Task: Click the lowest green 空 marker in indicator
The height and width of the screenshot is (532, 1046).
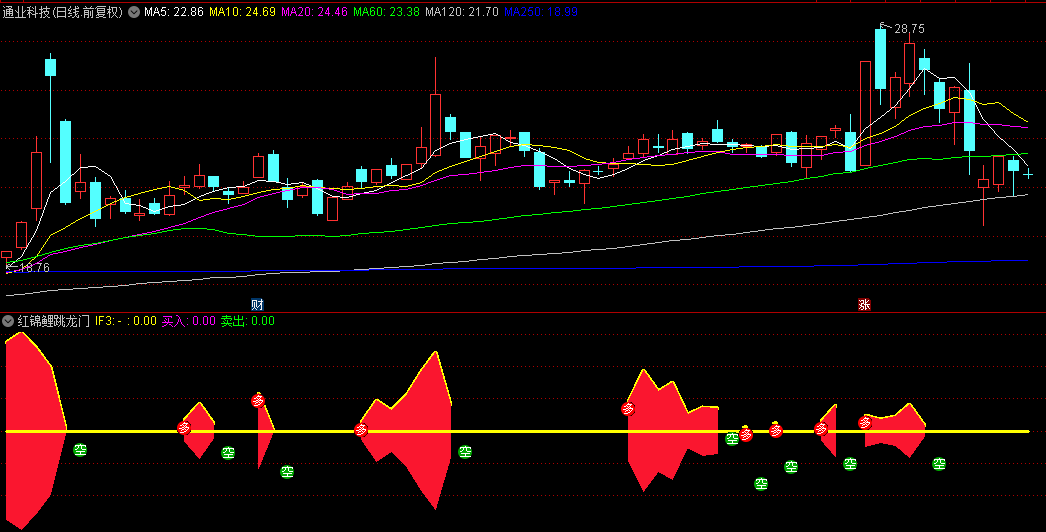Action: pyautogui.click(x=761, y=484)
